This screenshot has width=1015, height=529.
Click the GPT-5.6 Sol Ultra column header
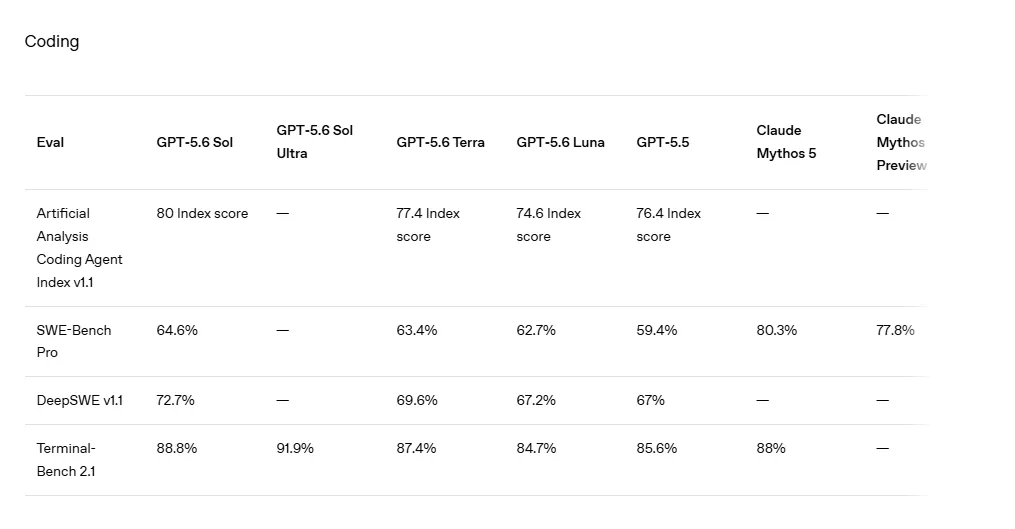click(315, 142)
